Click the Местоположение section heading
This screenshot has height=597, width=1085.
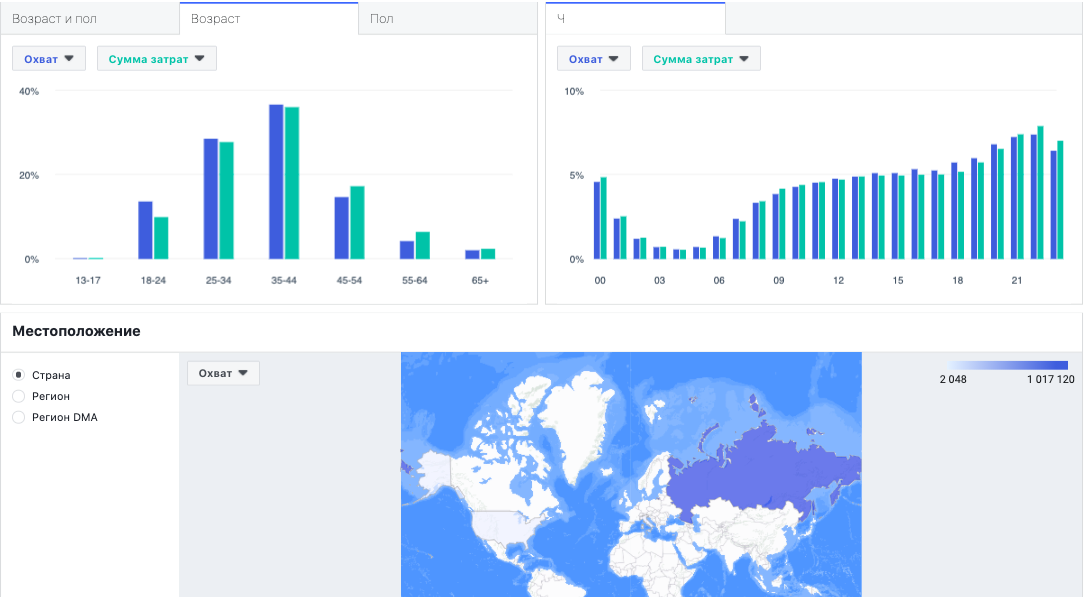(76, 331)
